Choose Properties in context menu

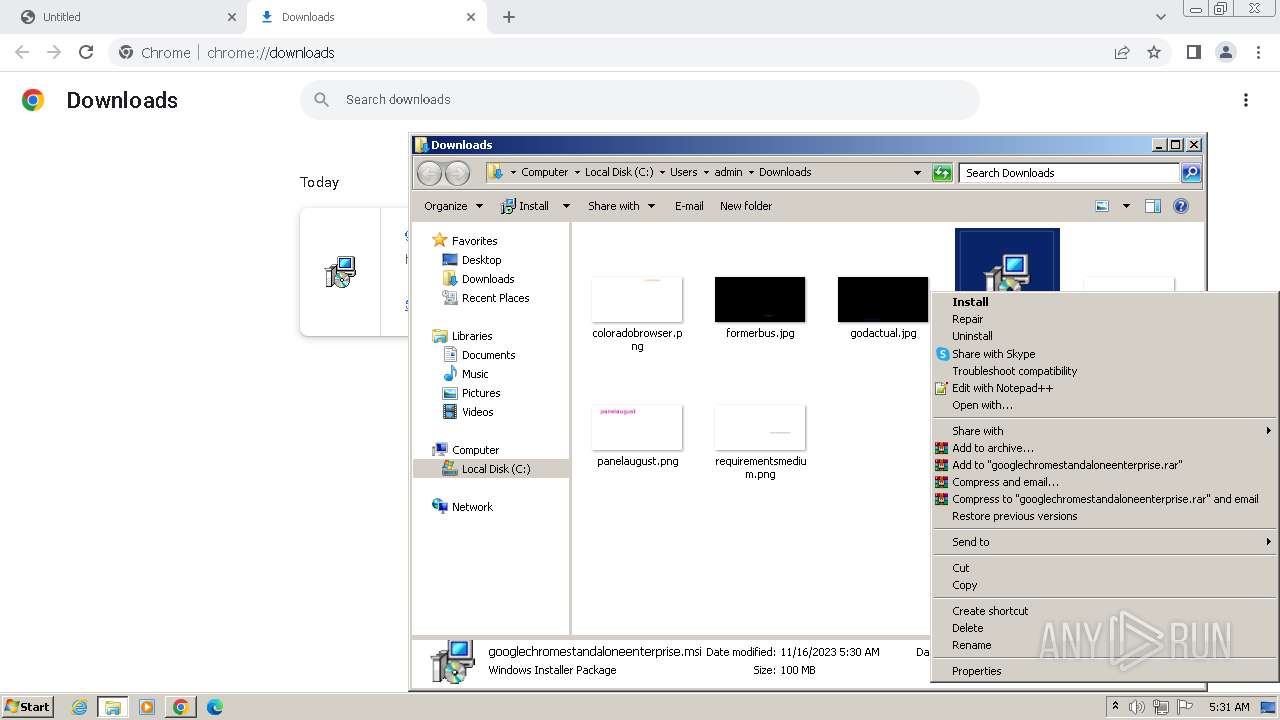coord(1105,671)
